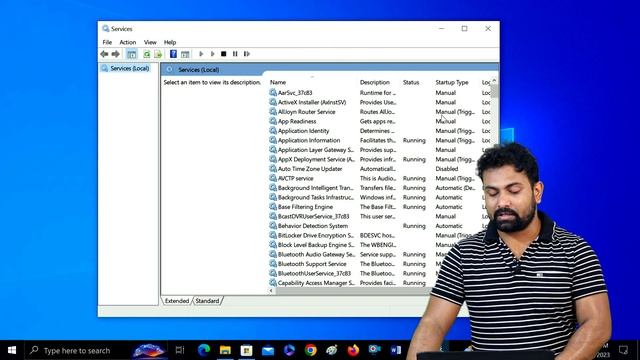The image size is (640, 360).
Task: Select Services (Local) in the tree pane
Action: coord(125,68)
